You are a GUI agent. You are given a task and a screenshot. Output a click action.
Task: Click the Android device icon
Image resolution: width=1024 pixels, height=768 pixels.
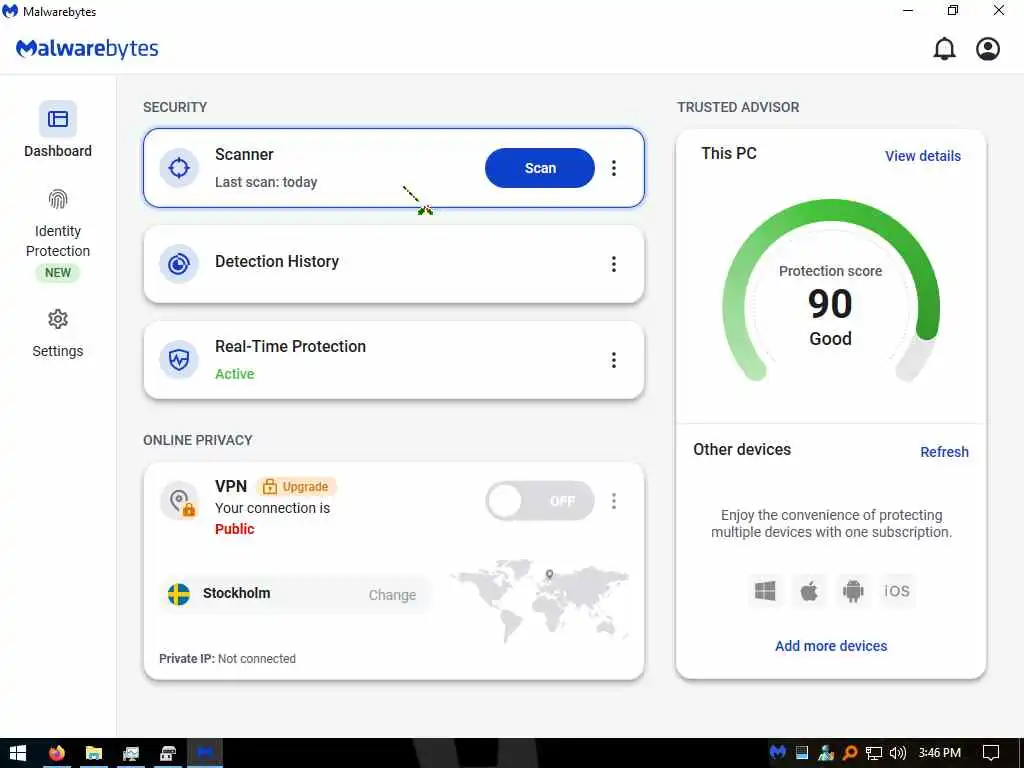click(853, 591)
